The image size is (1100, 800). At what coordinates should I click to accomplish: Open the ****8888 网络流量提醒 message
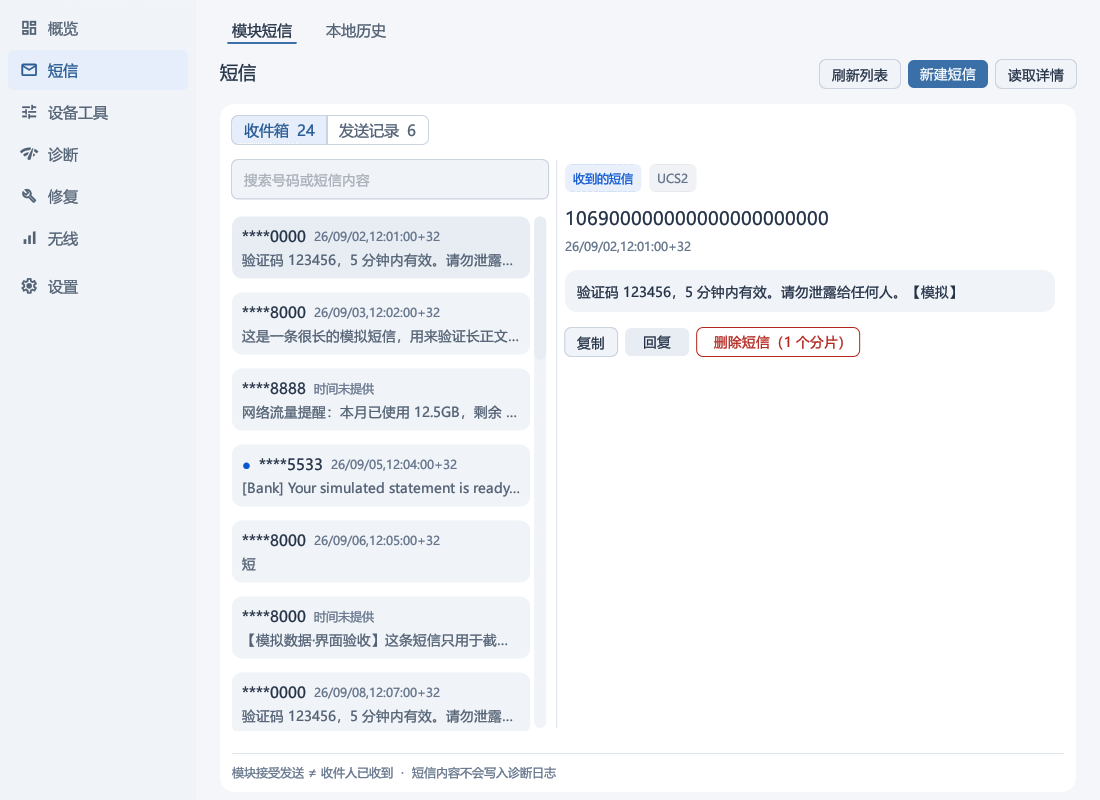click(380, 399)
